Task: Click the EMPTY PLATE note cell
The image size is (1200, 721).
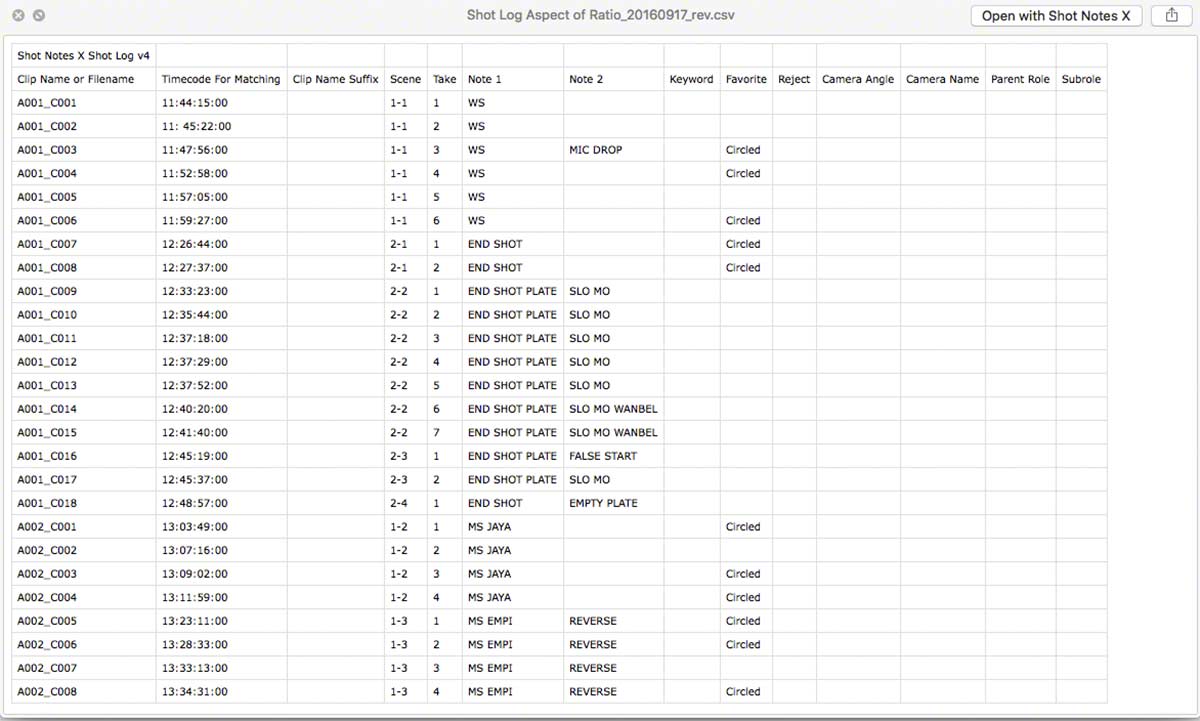Action: pos(613,503)
